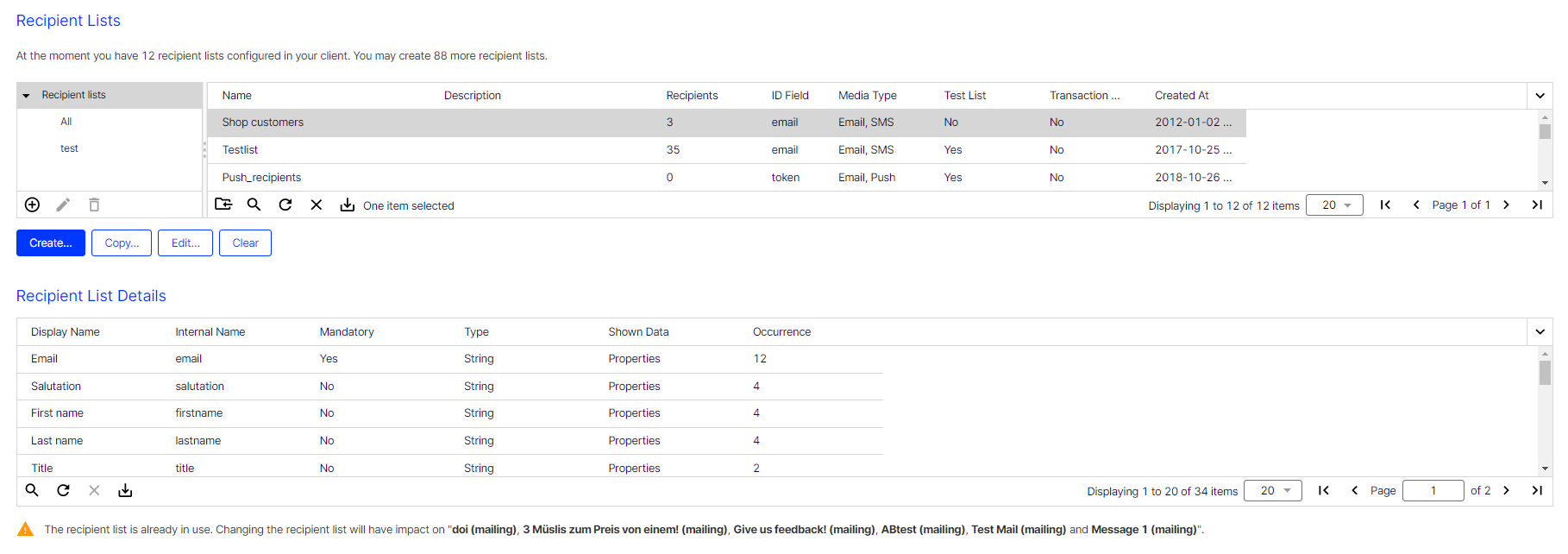Image resolution: width=1568 pixels, height=554 pixels.
Task: Open recipient lists page size dropdown
Action: click(x=1334, y=205)
